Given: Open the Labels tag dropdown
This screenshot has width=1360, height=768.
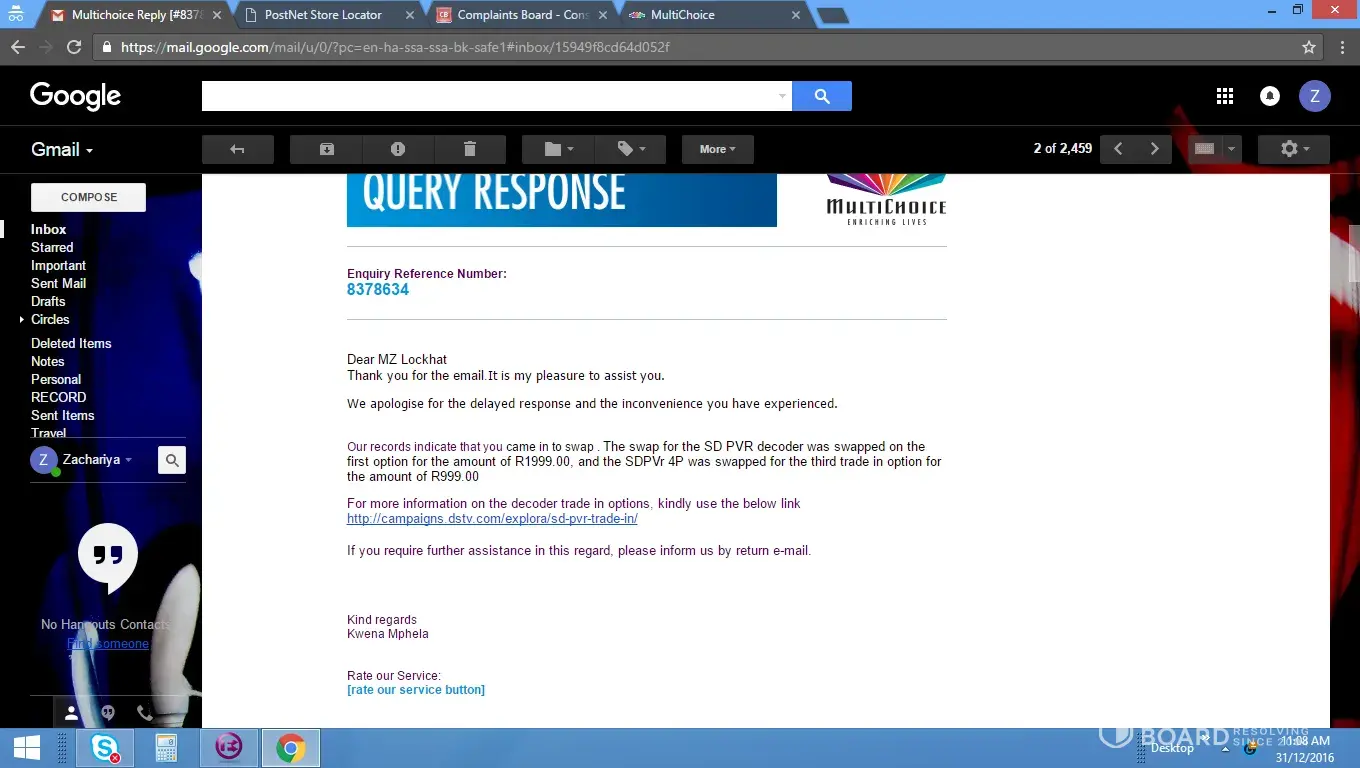Looking at the screenshot, I should [630, 149].
